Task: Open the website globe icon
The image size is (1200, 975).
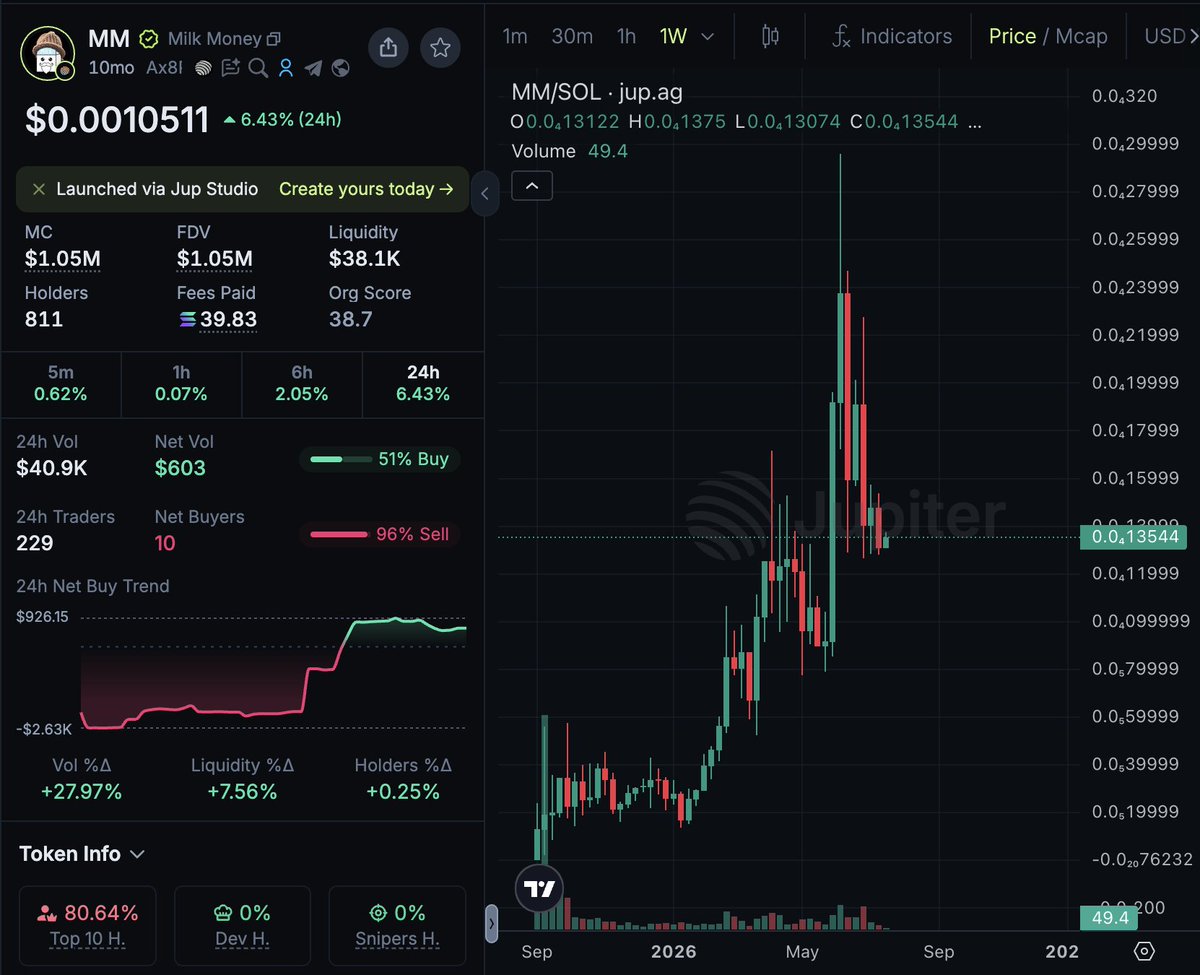Action: (x=340, y=68)
